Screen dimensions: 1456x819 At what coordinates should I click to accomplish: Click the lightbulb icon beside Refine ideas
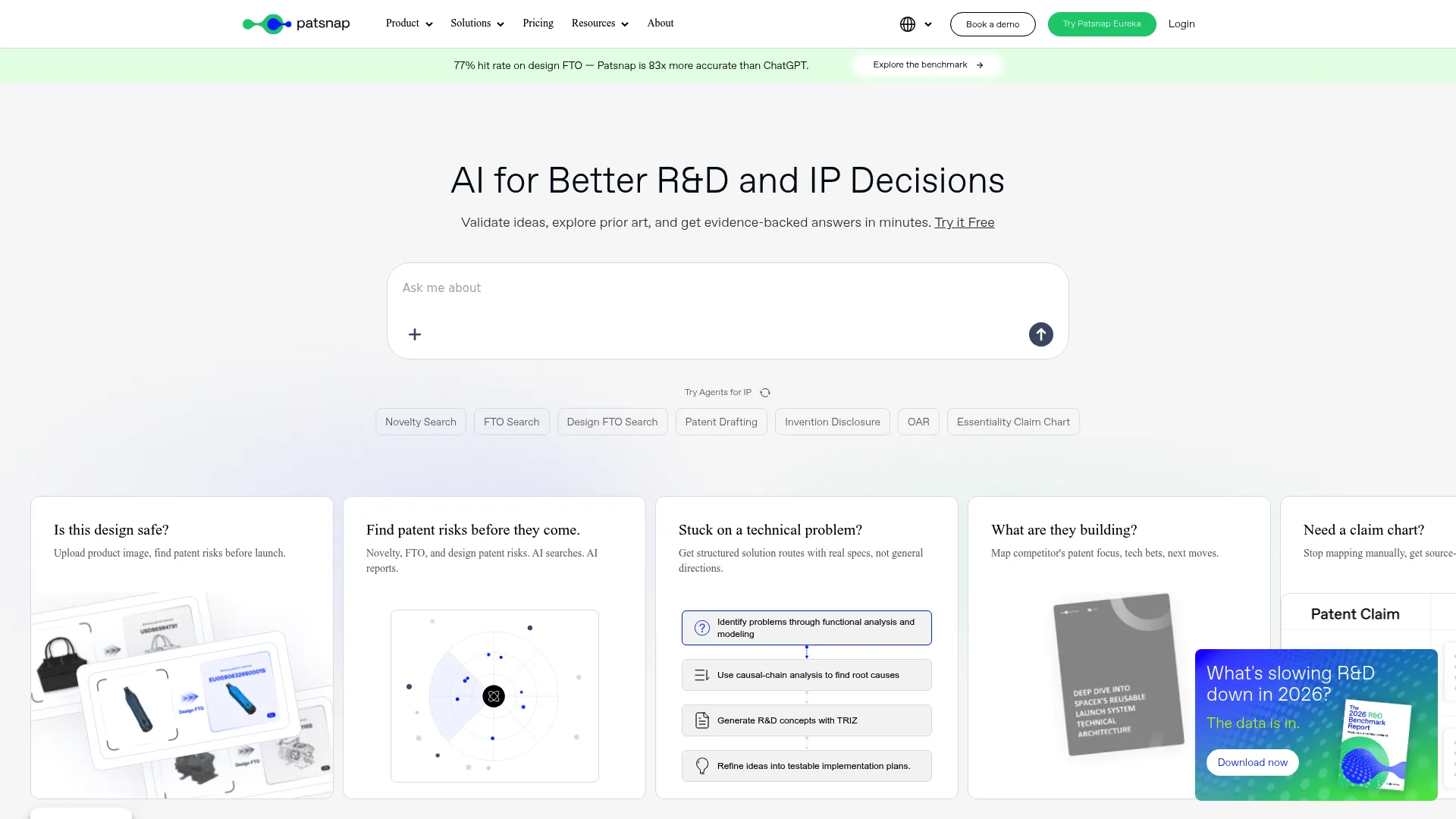(x=702, y=766)
